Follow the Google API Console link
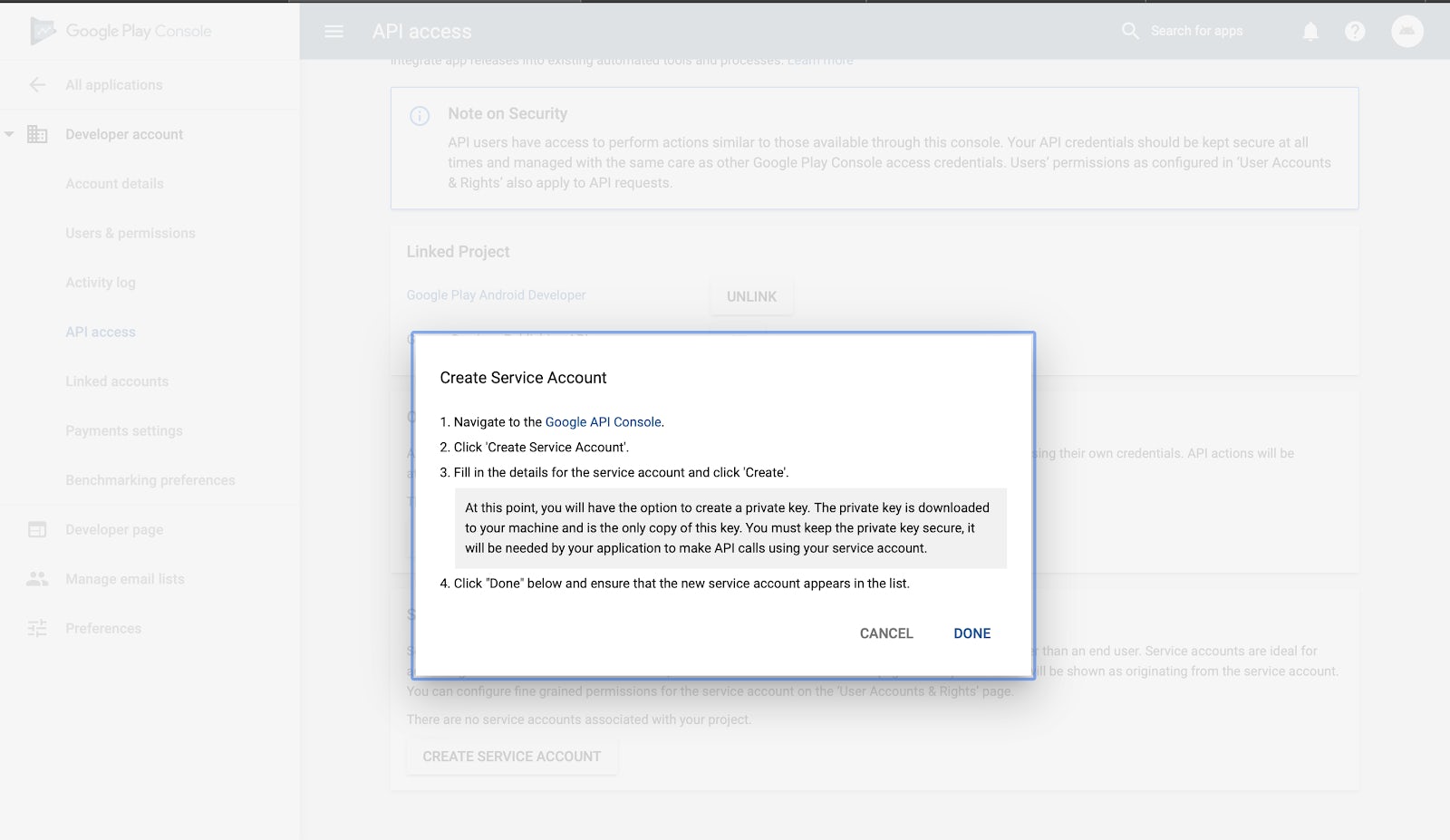The width and height of the screenshot is (1450, 840). coord(603,422)
